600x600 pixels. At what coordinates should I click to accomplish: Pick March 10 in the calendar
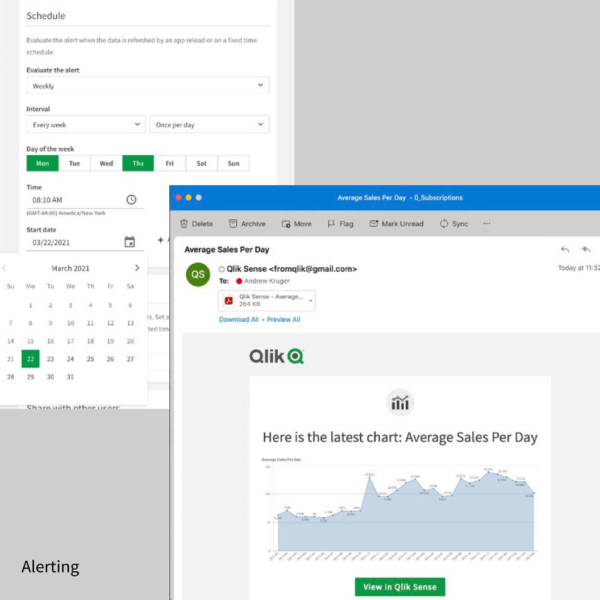[x=70, y=323]
